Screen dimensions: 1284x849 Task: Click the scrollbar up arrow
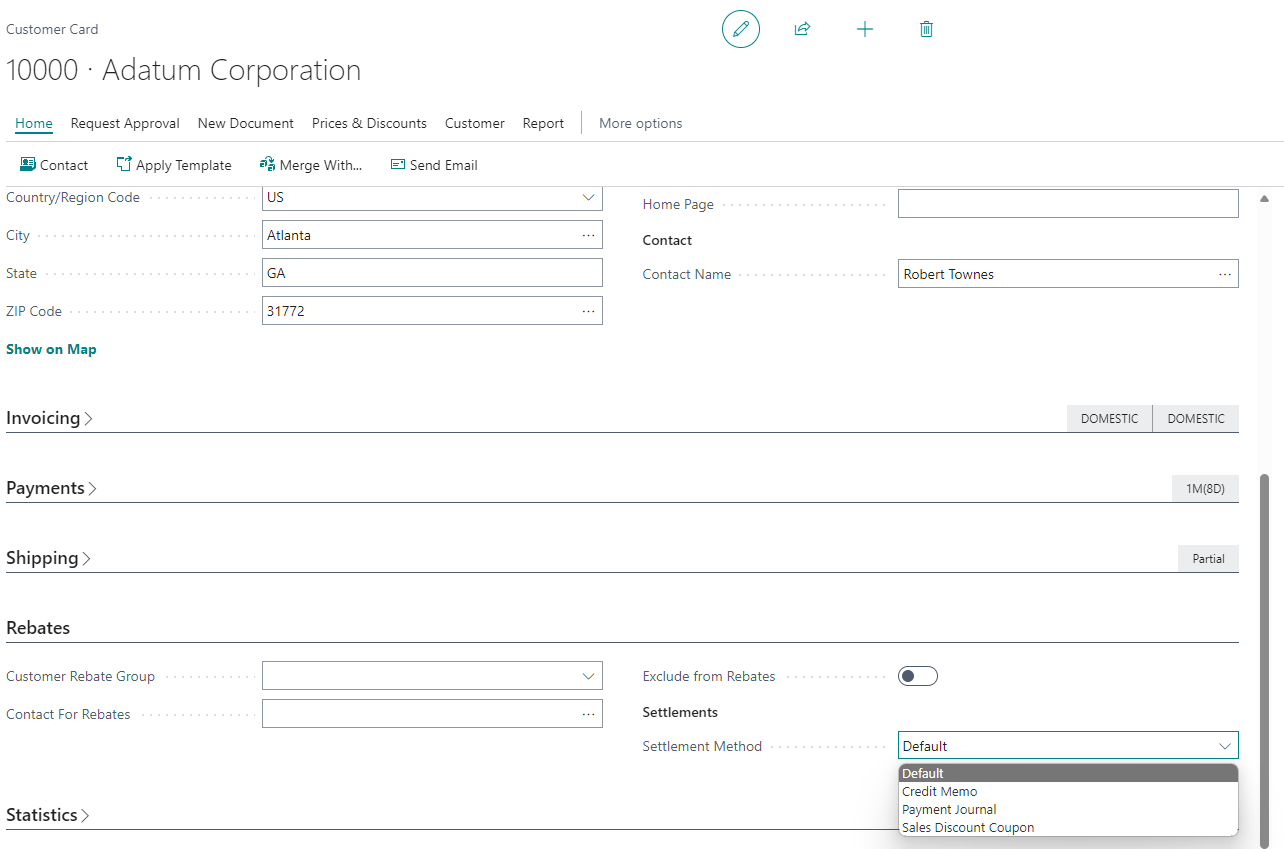1264,198
